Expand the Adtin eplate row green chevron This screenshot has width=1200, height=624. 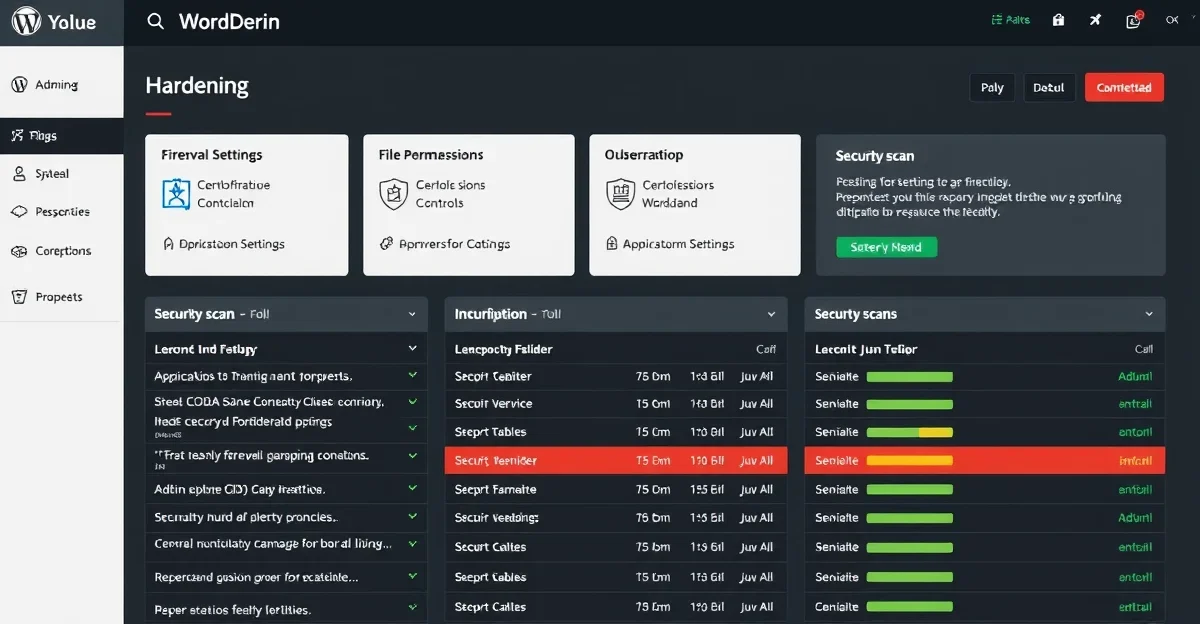coord(412,489)
